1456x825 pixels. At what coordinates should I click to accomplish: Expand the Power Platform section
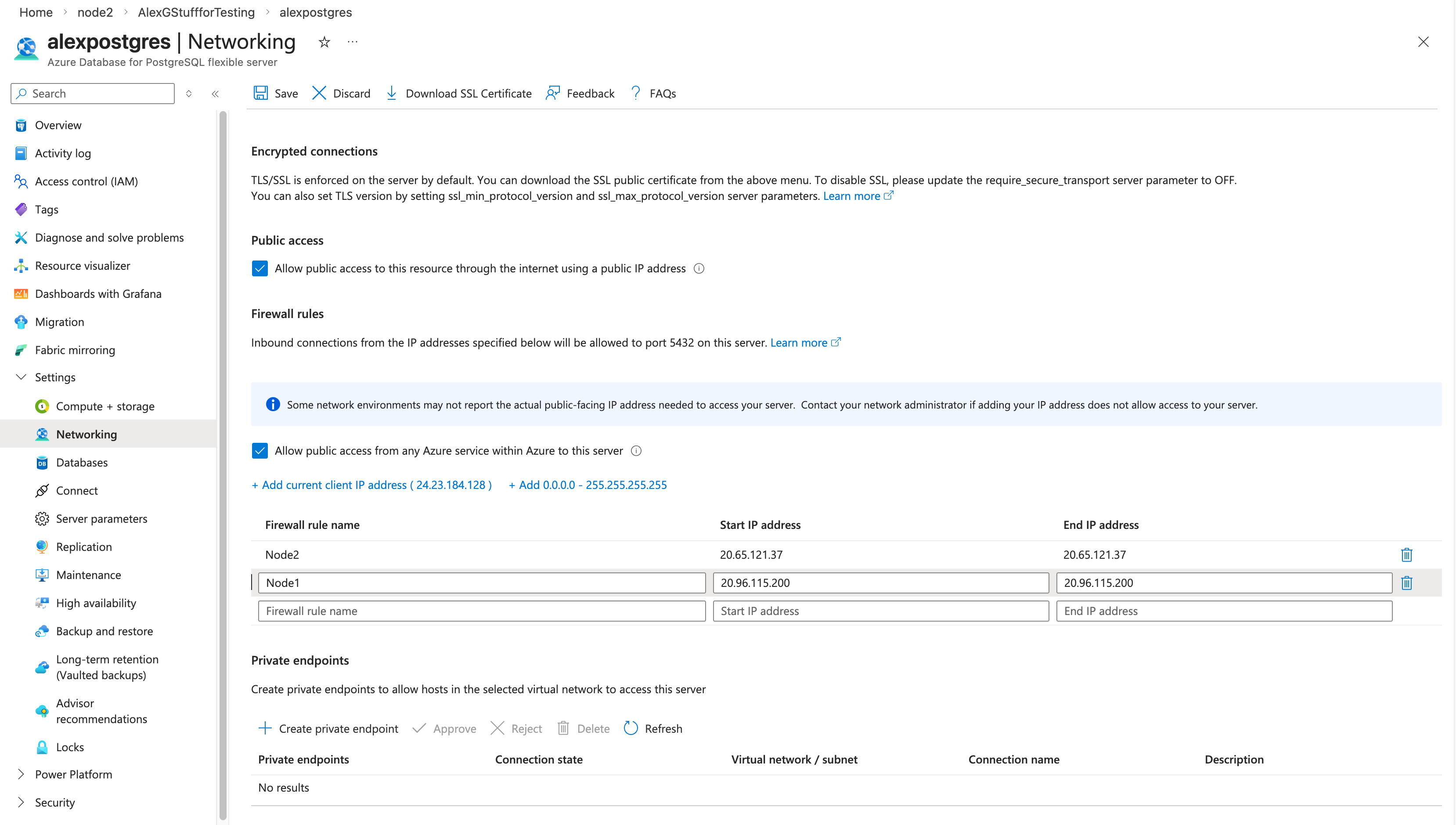click(x=21, y=774)
